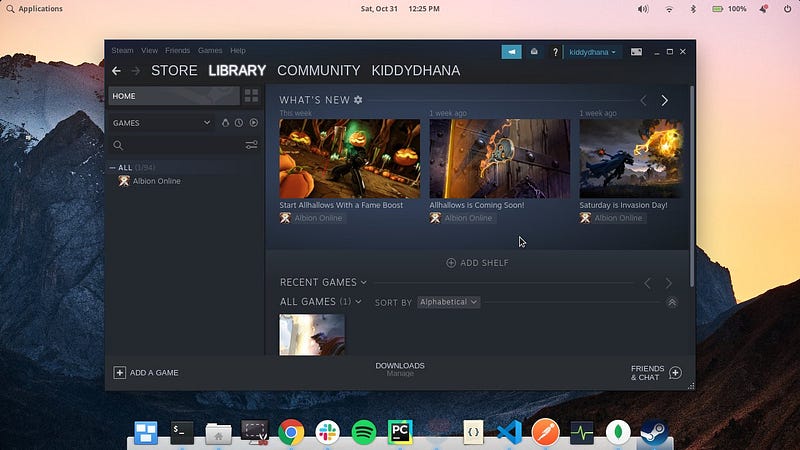Open advanced filter sliders icon
800x450 pixels.
click(x=252, y=145)
